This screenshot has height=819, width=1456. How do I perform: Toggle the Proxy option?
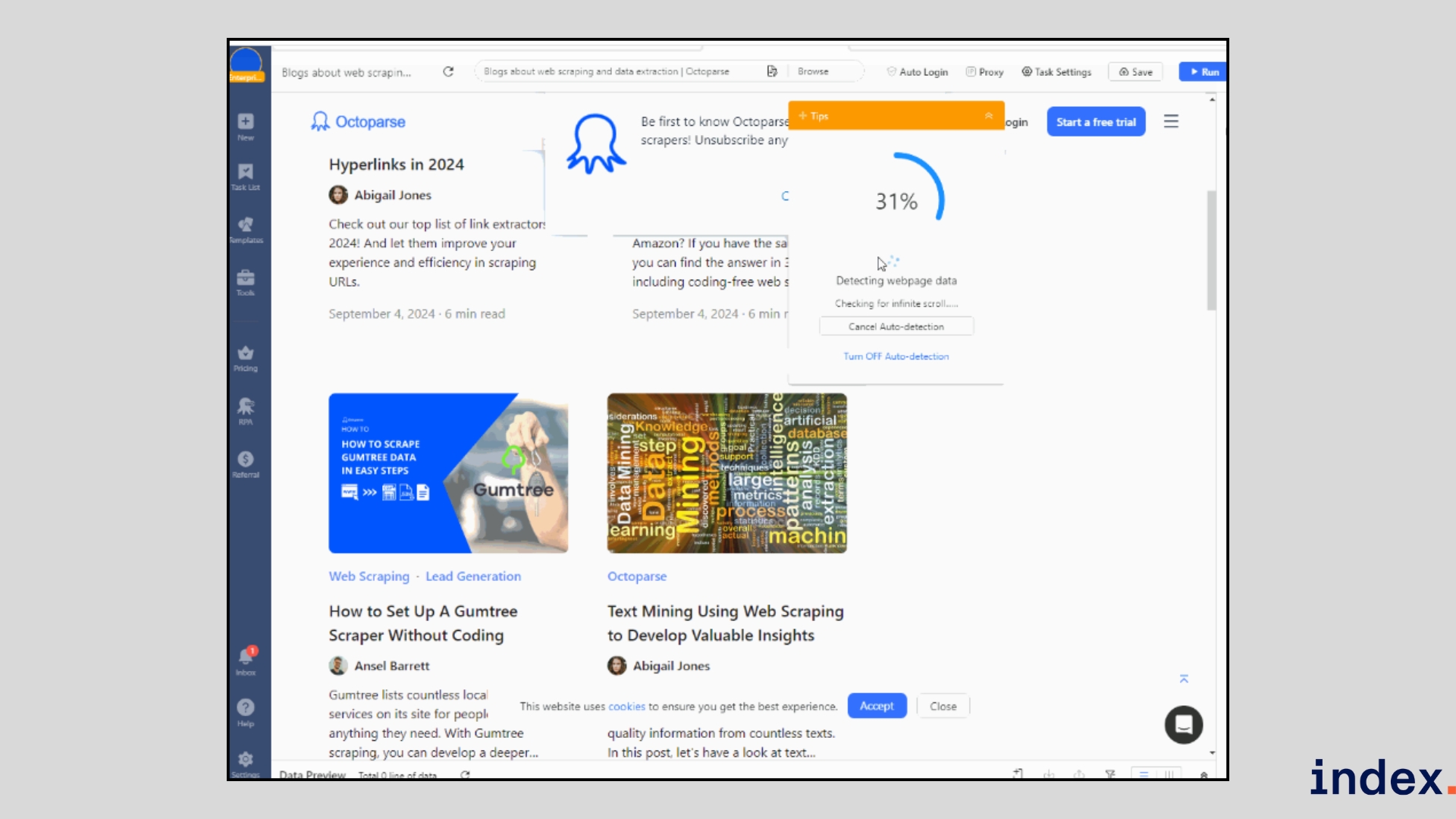(x=984, y=72)
